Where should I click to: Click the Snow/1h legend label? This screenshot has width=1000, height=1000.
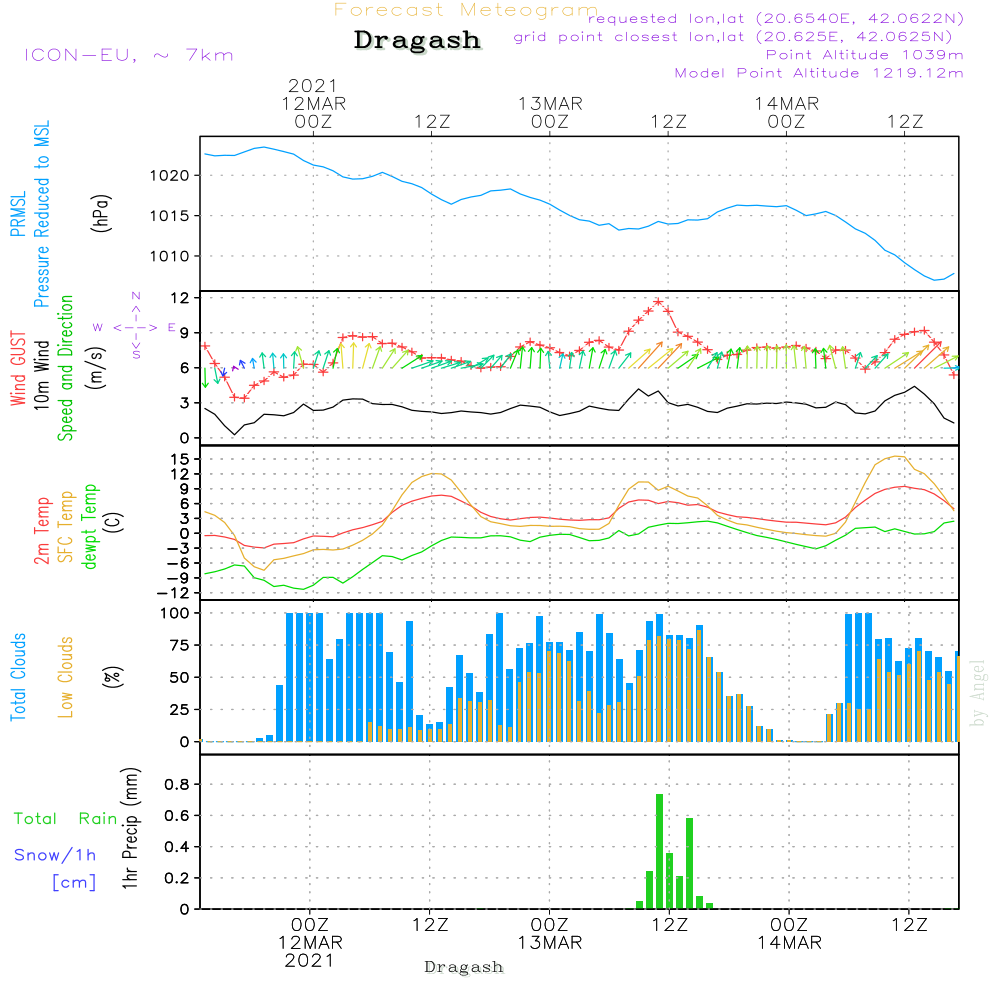56,855
